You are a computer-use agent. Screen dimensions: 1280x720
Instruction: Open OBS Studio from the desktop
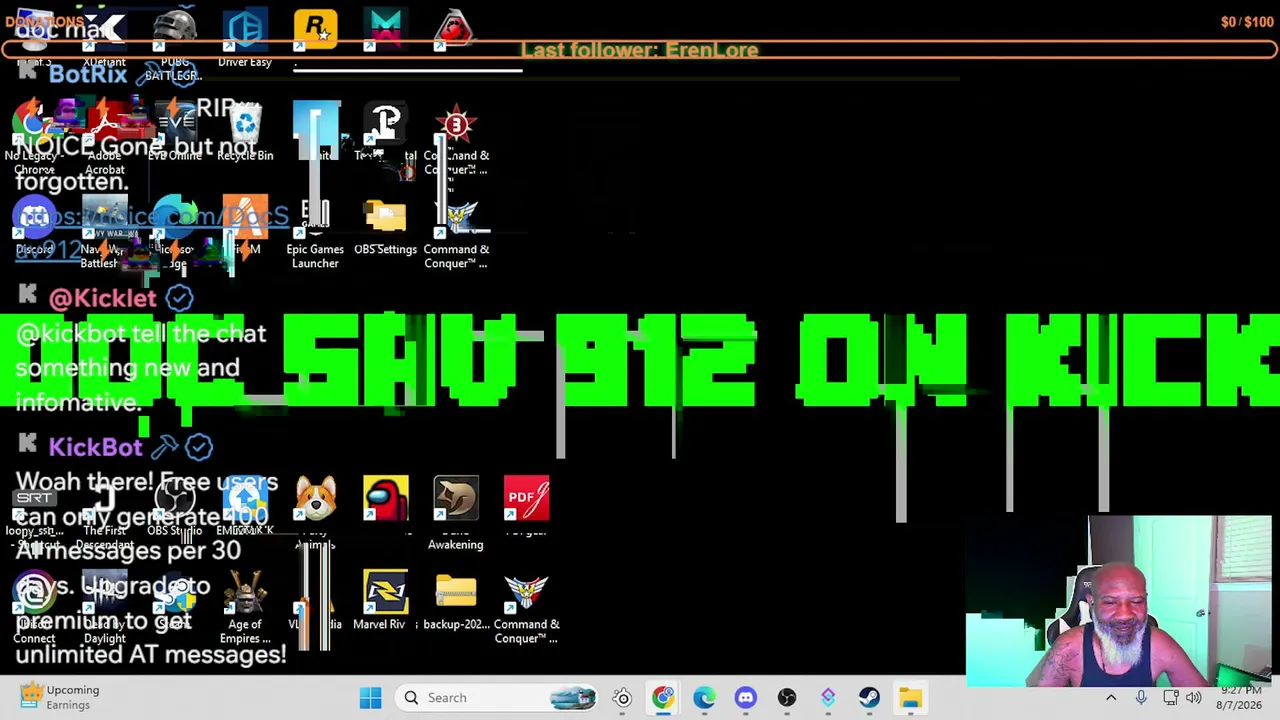(x=175, y=507)
